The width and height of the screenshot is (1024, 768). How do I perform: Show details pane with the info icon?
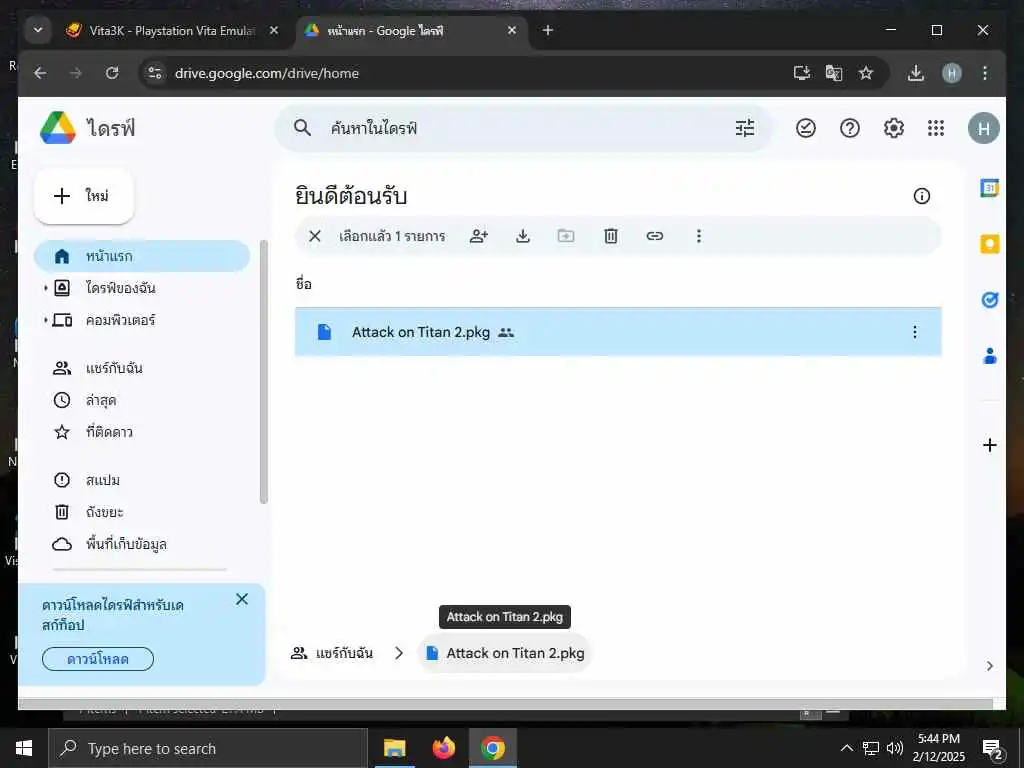click(x=921, y=196)
